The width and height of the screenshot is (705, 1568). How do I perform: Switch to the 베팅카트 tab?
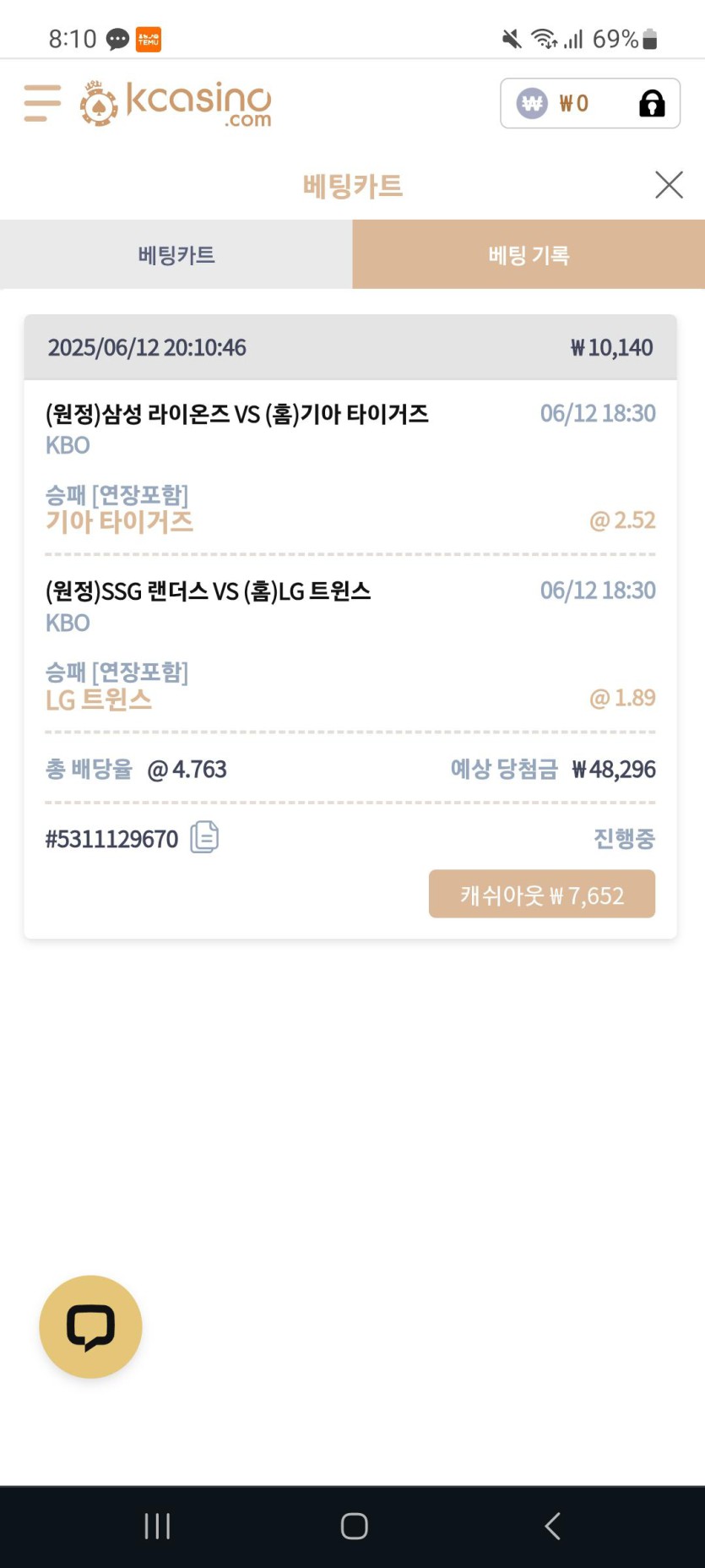tap(176, 254)
